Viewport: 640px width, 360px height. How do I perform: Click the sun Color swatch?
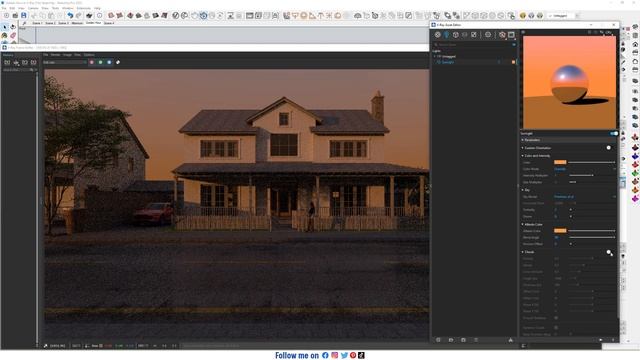[x=560, y=162]
